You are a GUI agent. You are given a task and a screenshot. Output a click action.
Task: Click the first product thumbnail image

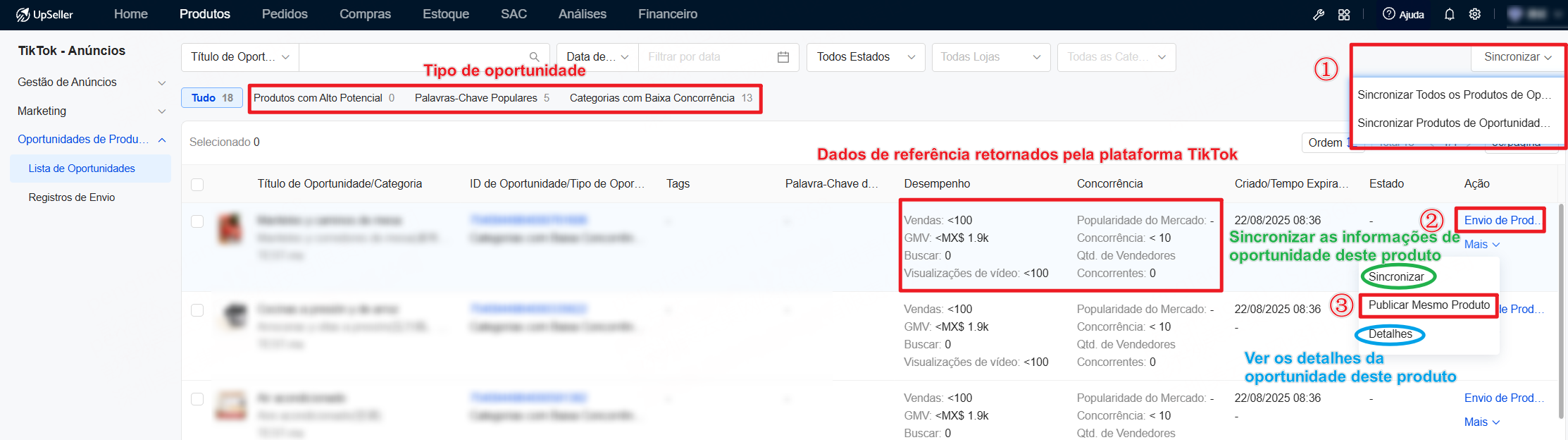point(230,229)
